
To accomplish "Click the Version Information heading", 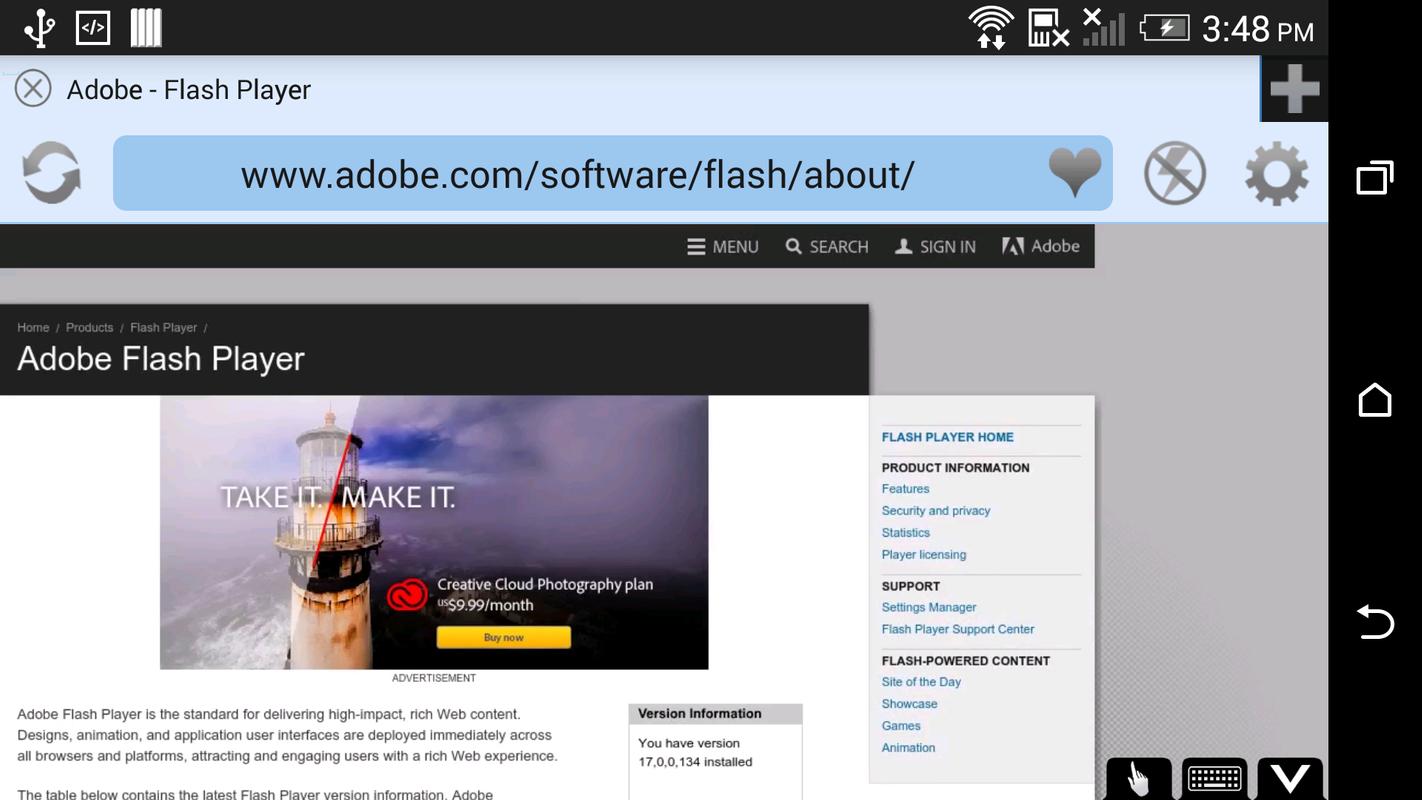I will click(x=699, y=714).
